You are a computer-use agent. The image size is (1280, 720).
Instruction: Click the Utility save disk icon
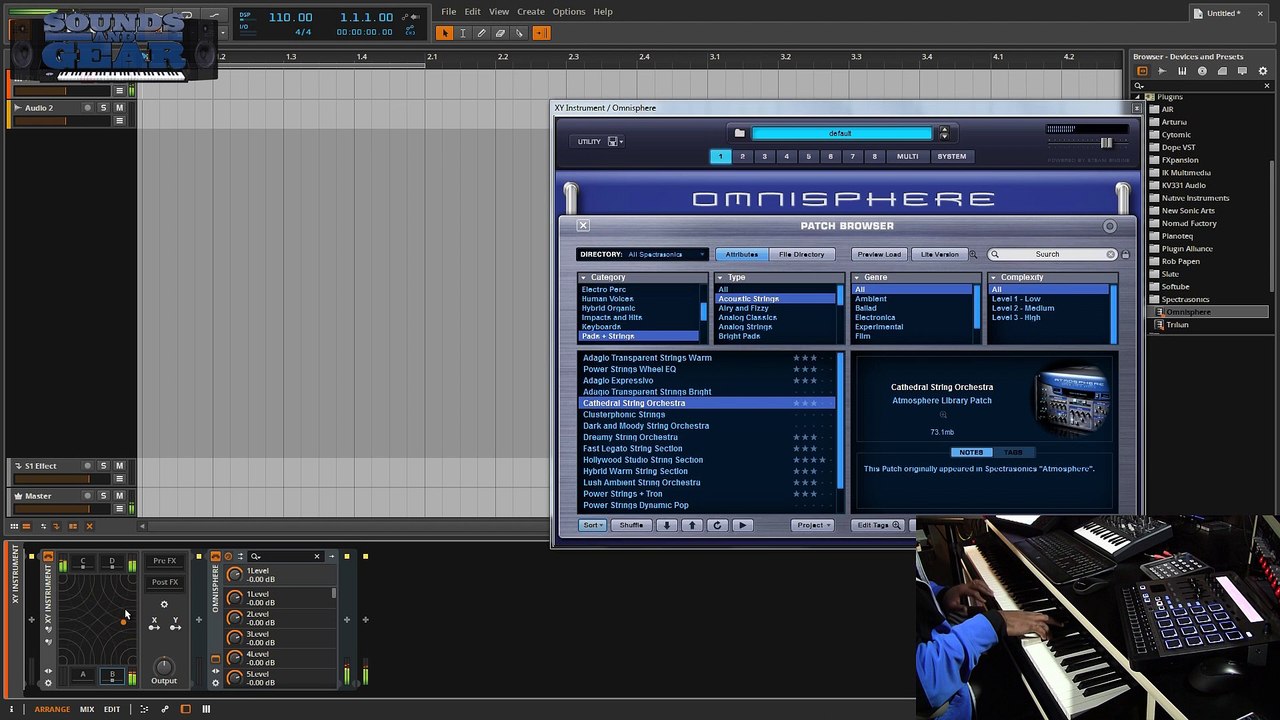click(x=612, y=142)
